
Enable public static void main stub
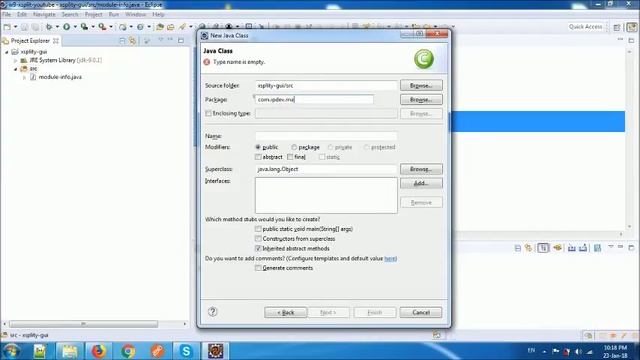[258, 229]
